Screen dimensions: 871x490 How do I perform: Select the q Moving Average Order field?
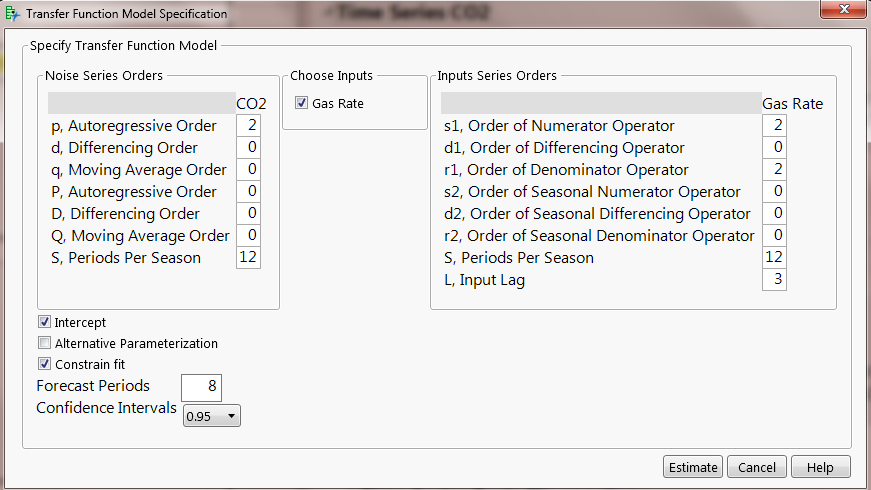[248, 169]
